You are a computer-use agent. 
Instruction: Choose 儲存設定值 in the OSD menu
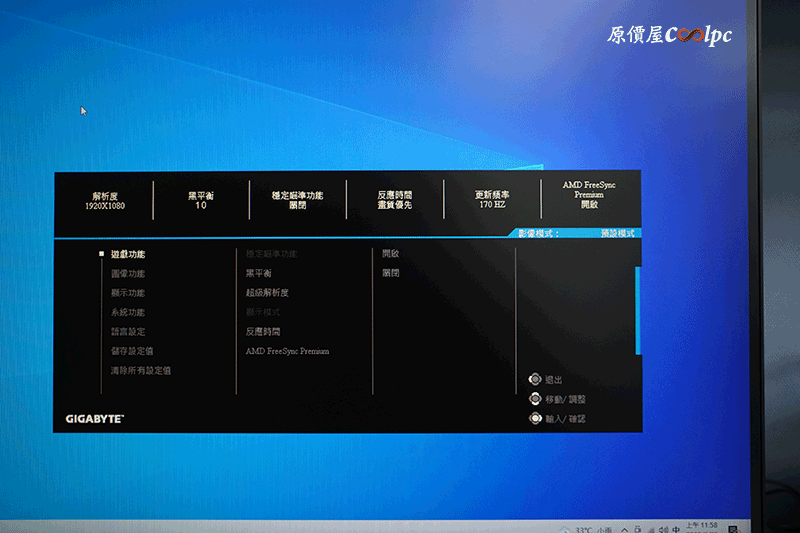(x=132, y=351)
